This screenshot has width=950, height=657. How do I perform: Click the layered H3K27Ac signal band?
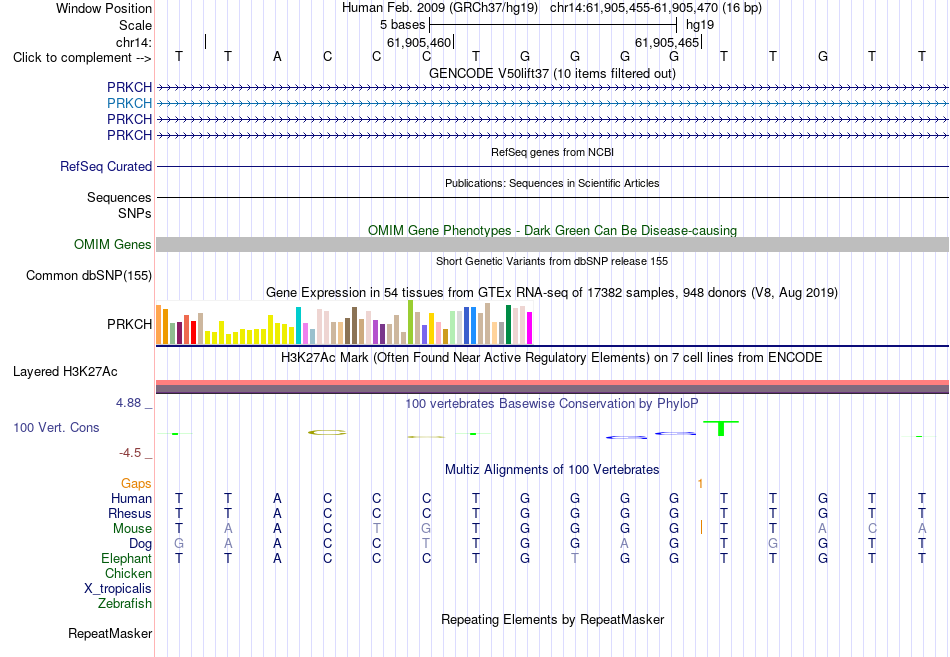coord(552,387)
